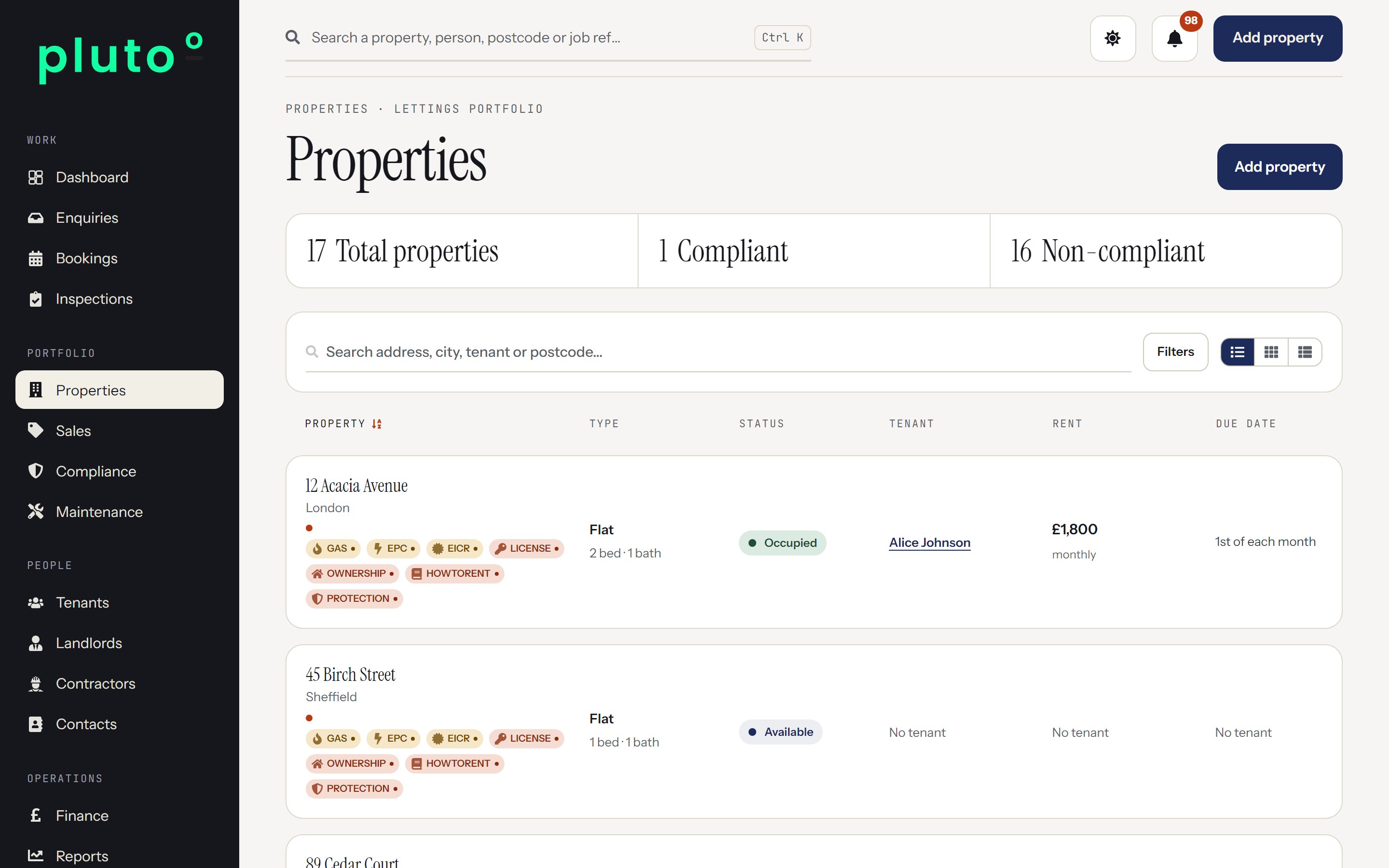Click OWNERSHIP badge on 12 Acacia Avenue
Viewport: 1389px width, 868px height.
click(353, 573)
